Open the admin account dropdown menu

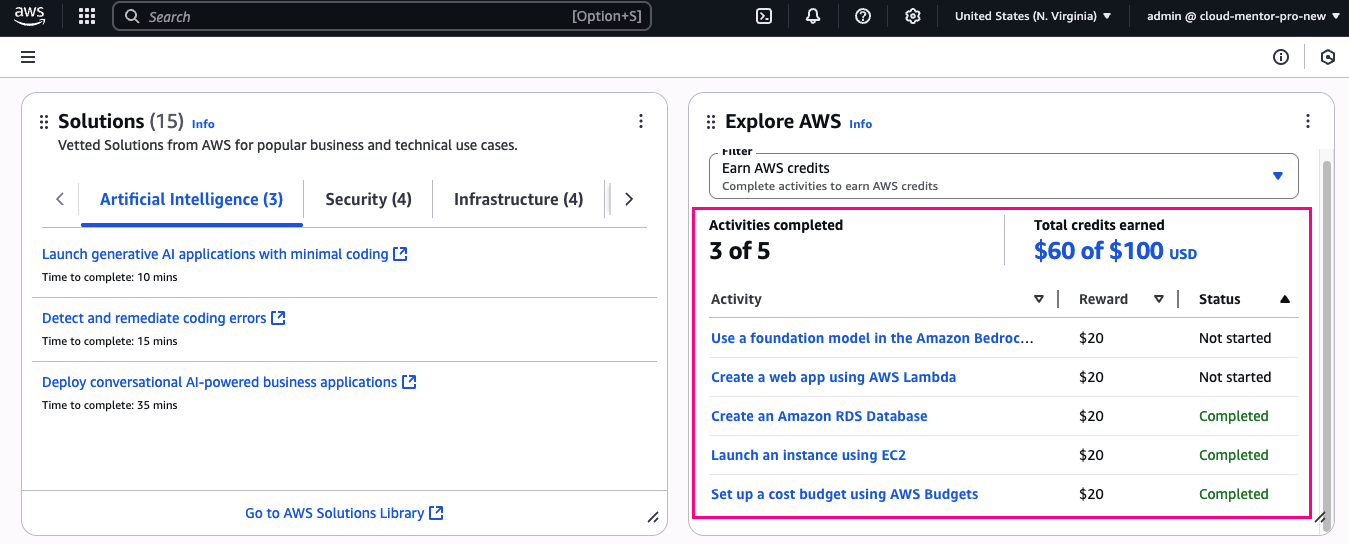coord(1243,16)
